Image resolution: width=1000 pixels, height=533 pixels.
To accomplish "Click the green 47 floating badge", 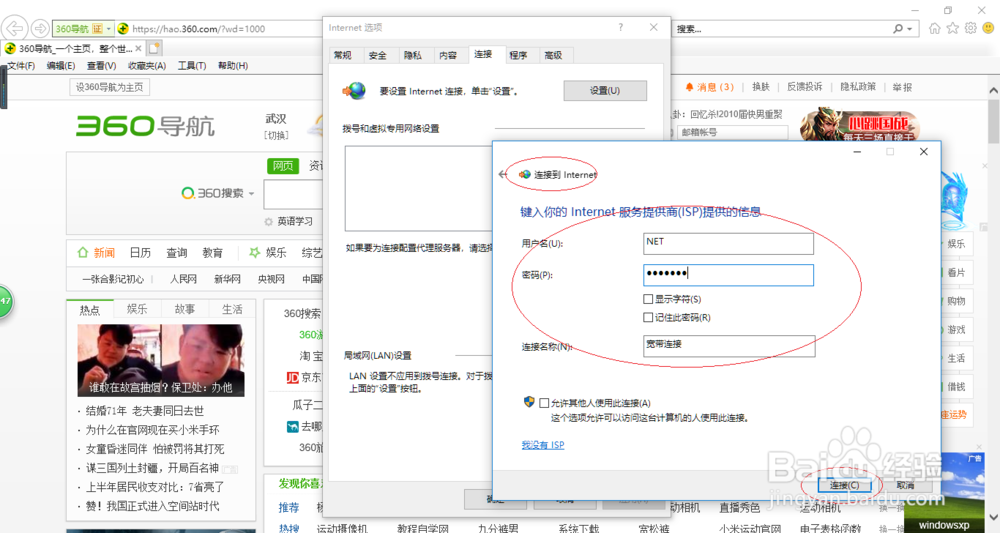I will [5, 301].
